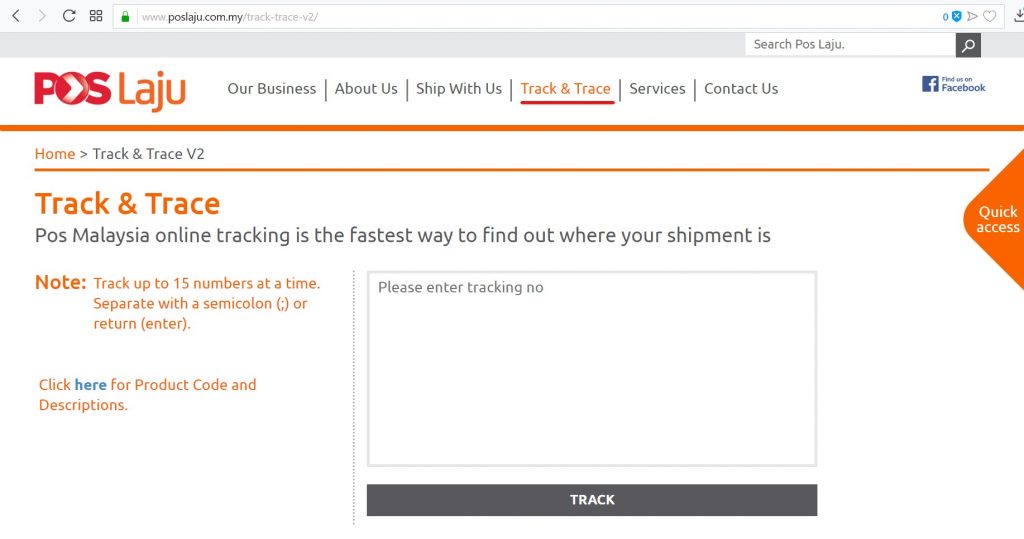Click inside the tracking number text area

point(592,368)
